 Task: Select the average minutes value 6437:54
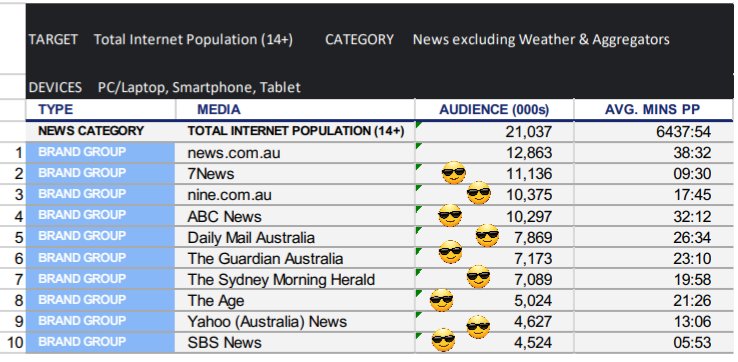pos(683,132)
